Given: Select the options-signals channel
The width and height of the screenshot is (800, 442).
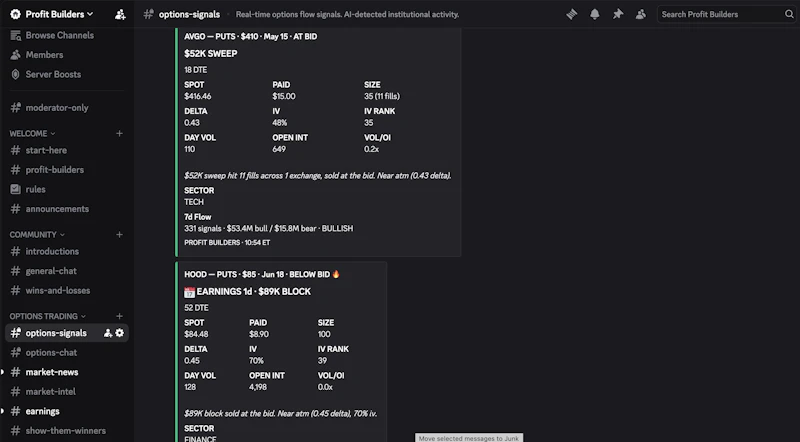Looking at the screenshot, I should pos(56,333).
